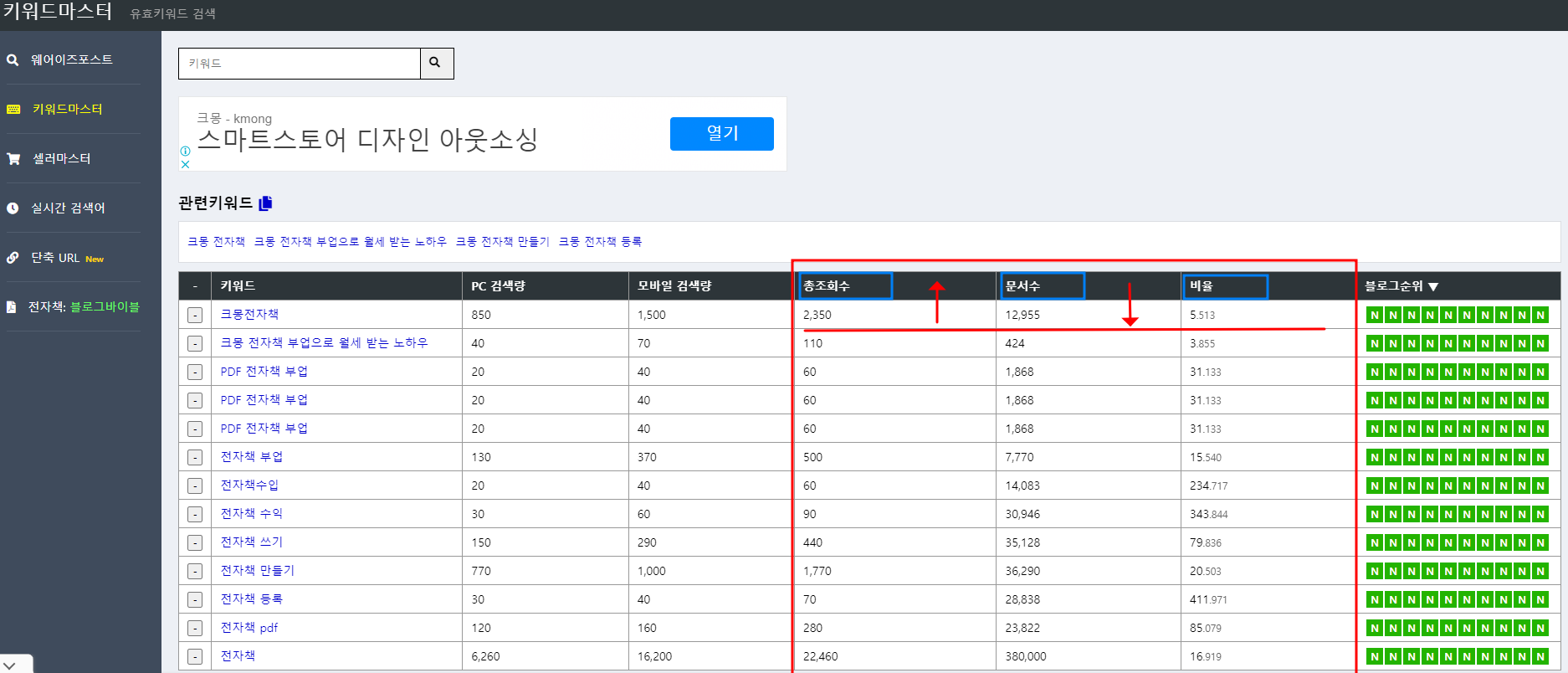Click the first N blog rank badge for 전자책수입
Screen dimensions: 1568x673
click(1375, 486)
